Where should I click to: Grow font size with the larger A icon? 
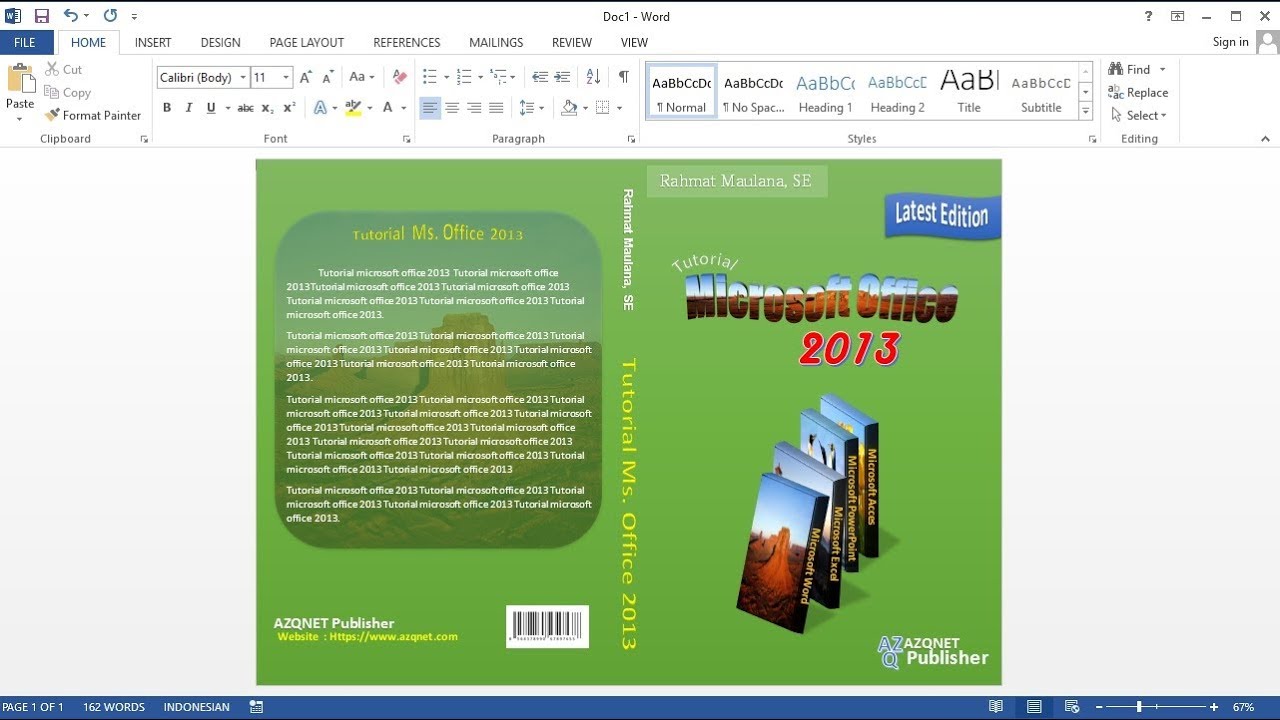pos(306,77)
